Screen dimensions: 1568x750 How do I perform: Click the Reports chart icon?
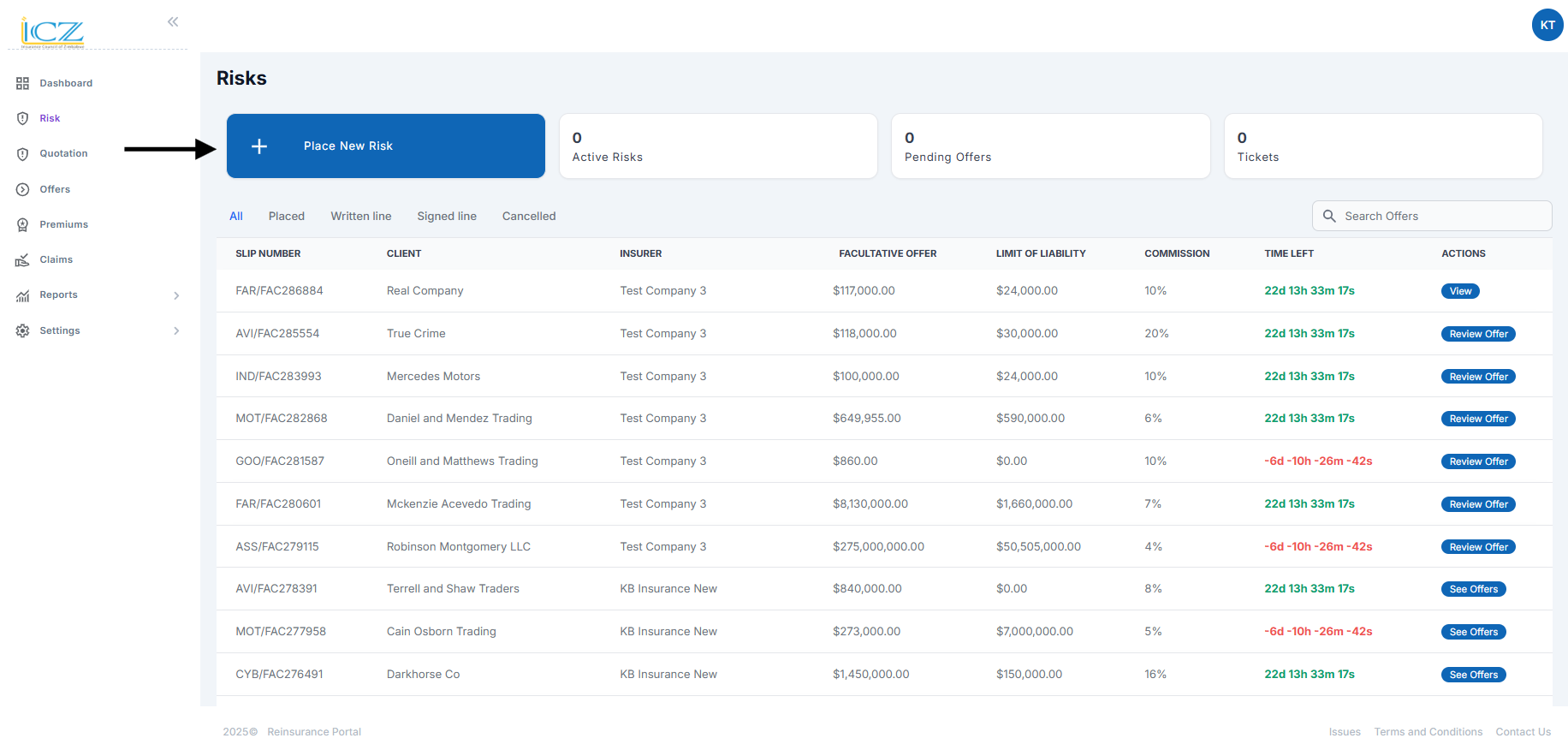click(22, 295)
